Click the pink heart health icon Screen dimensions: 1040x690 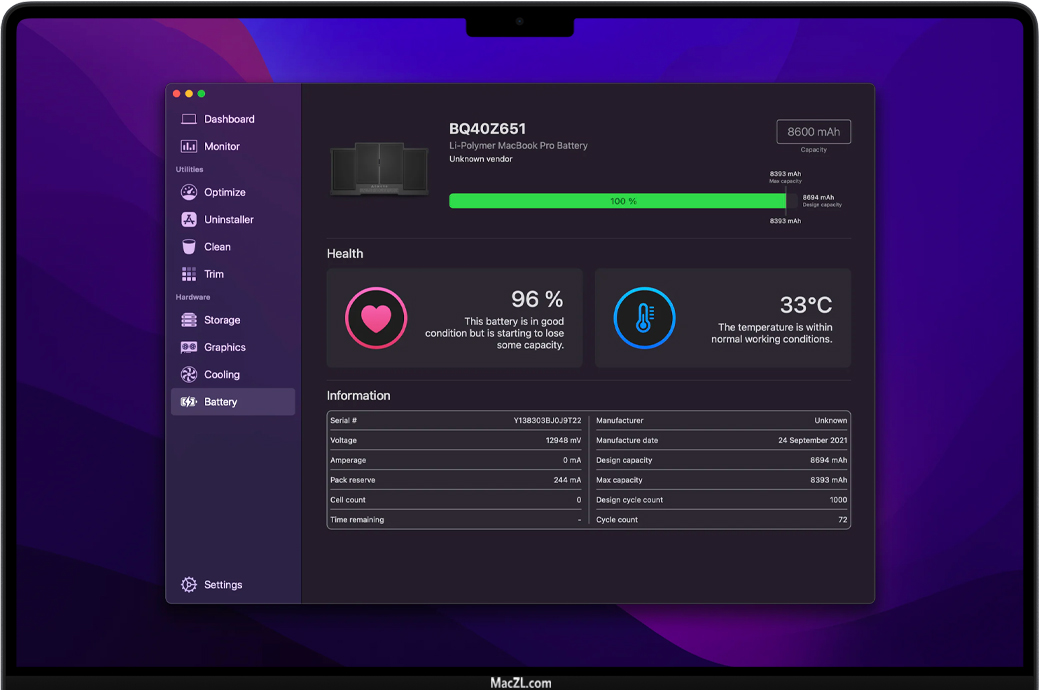pyautogui.click(x=376, y=318)
